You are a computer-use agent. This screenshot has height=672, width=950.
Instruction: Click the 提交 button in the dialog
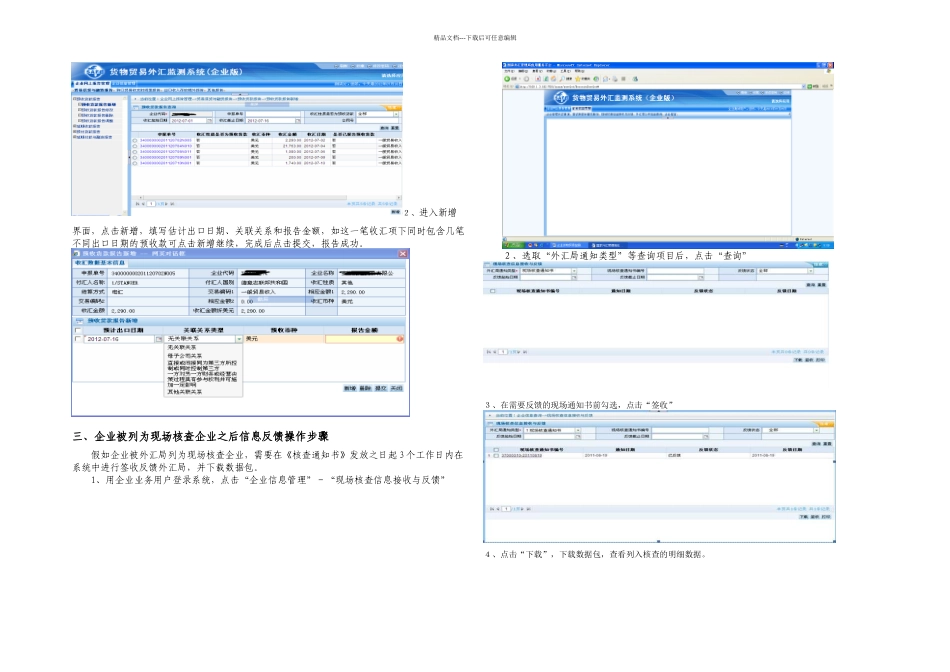(381, 387)
